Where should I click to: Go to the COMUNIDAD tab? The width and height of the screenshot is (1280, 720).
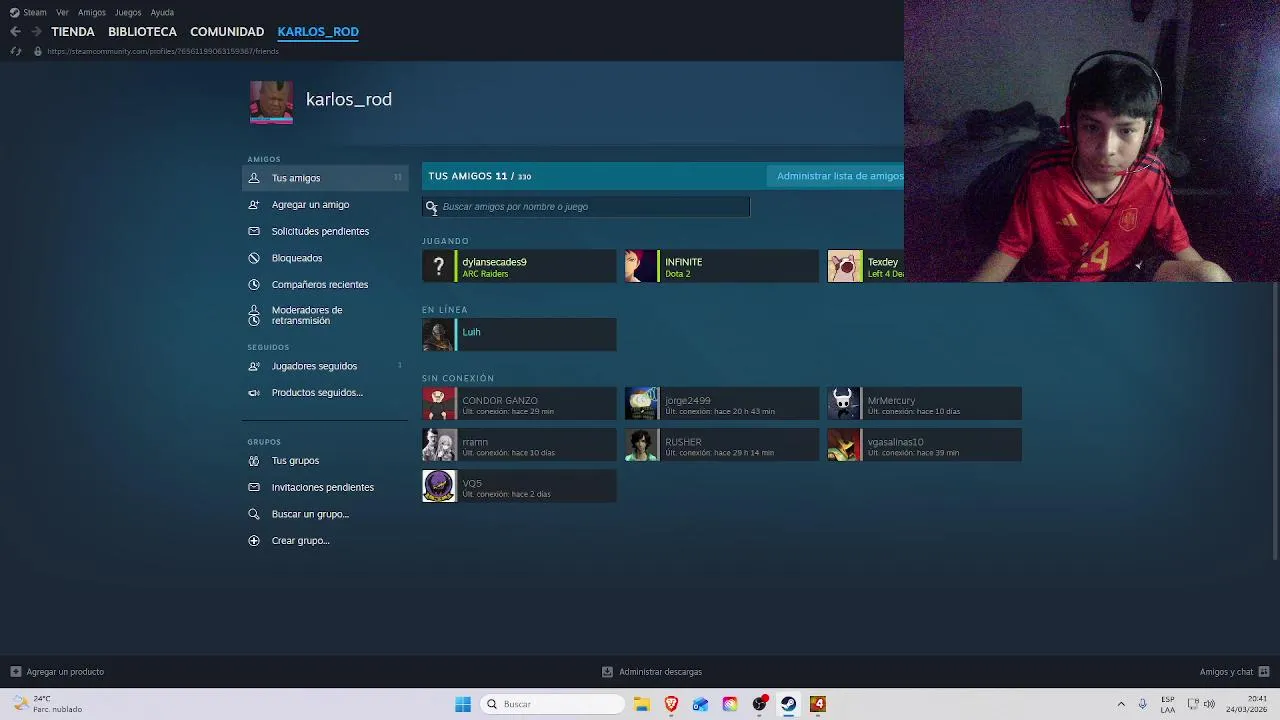tap(227, 31)
